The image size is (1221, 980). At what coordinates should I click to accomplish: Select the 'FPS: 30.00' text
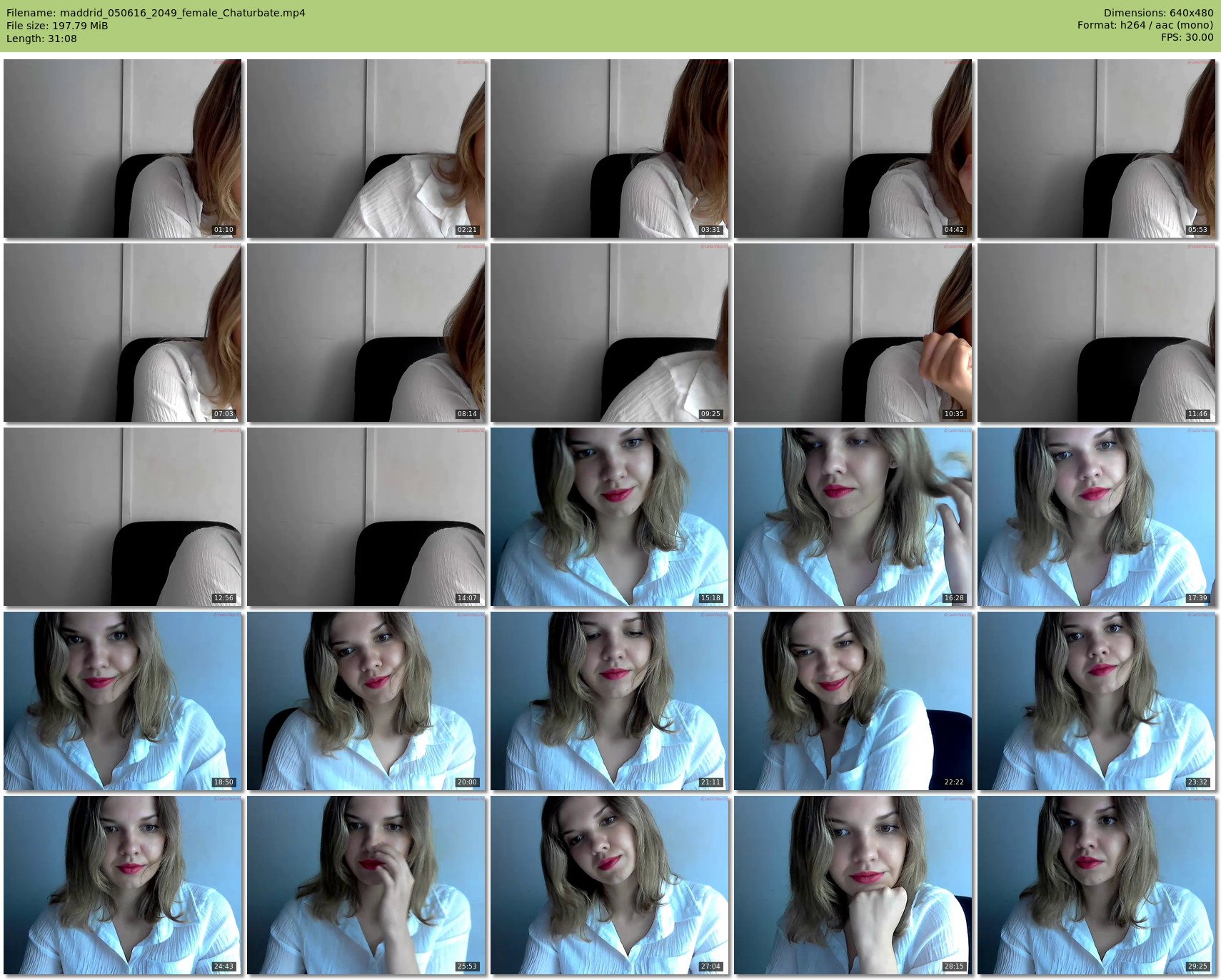[1187, 39]
